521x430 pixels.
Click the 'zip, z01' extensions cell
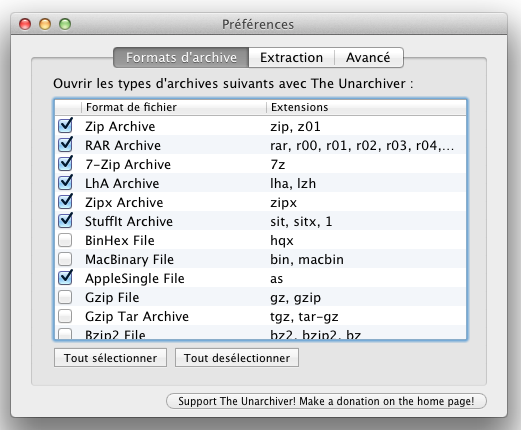click(x=295, y=127)
